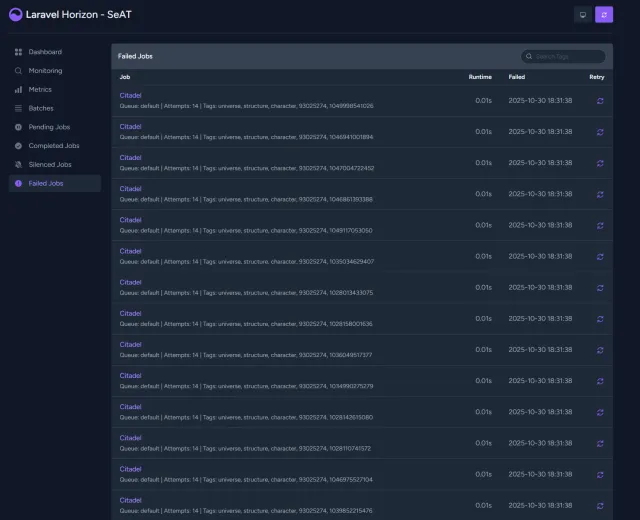This screenshot has width=640, height=520.
Task: Retry the Citadel job ending in 1036049517377
Action: tap(600, 350)
